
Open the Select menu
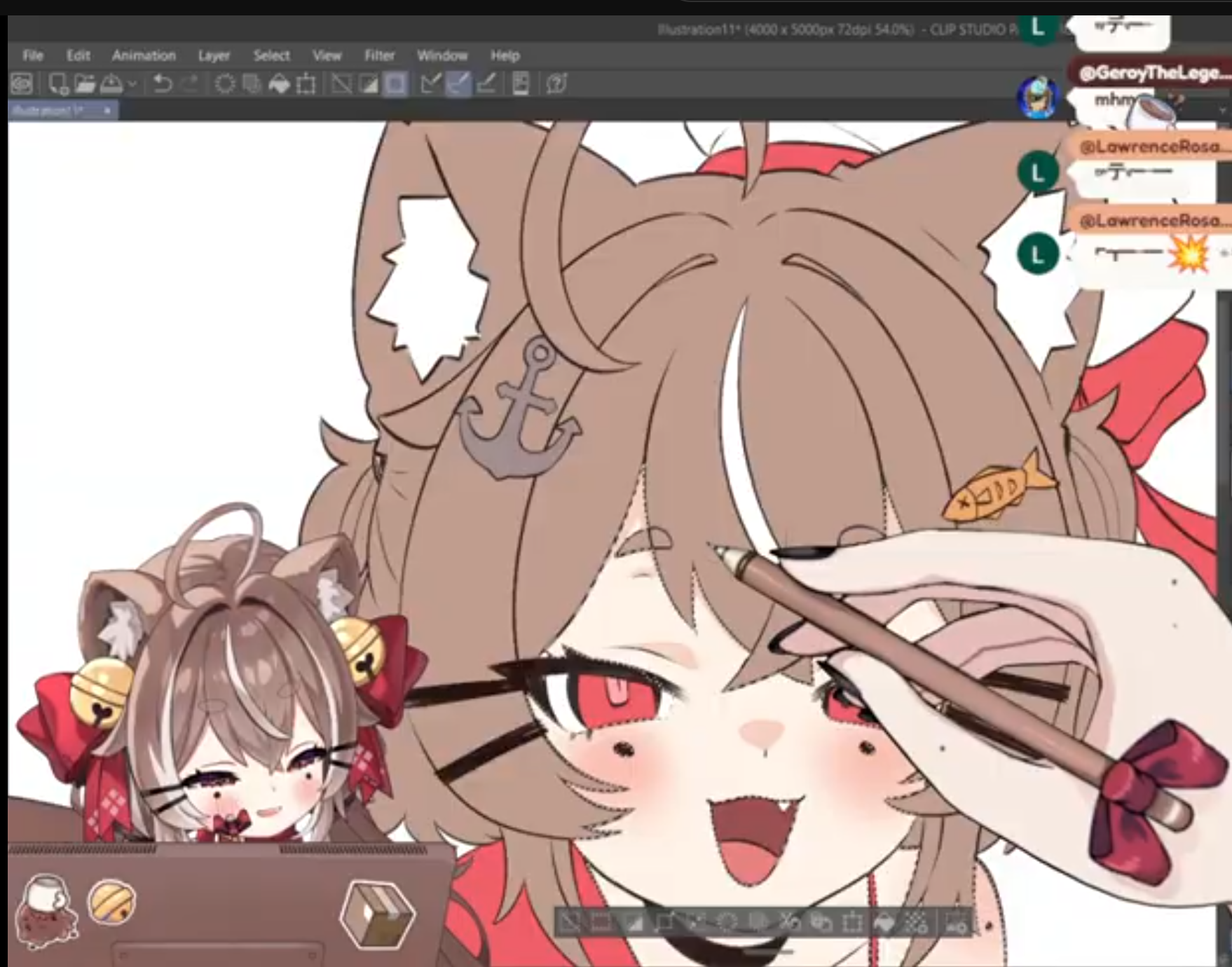[271, 55]
